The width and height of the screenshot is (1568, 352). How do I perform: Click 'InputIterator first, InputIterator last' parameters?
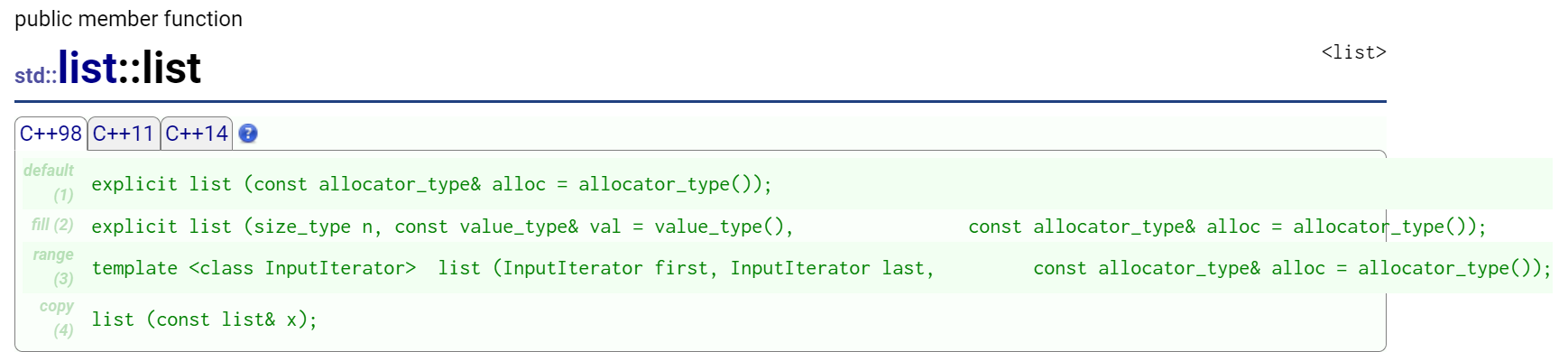[x=718, y=268]
